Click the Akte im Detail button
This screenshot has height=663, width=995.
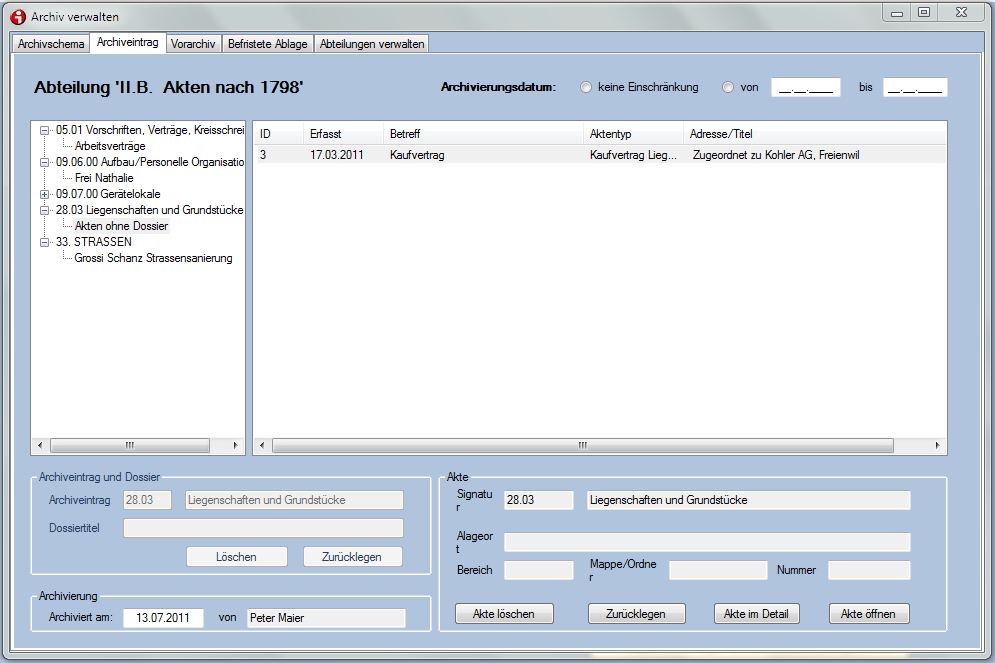click(x=756, y=614)
